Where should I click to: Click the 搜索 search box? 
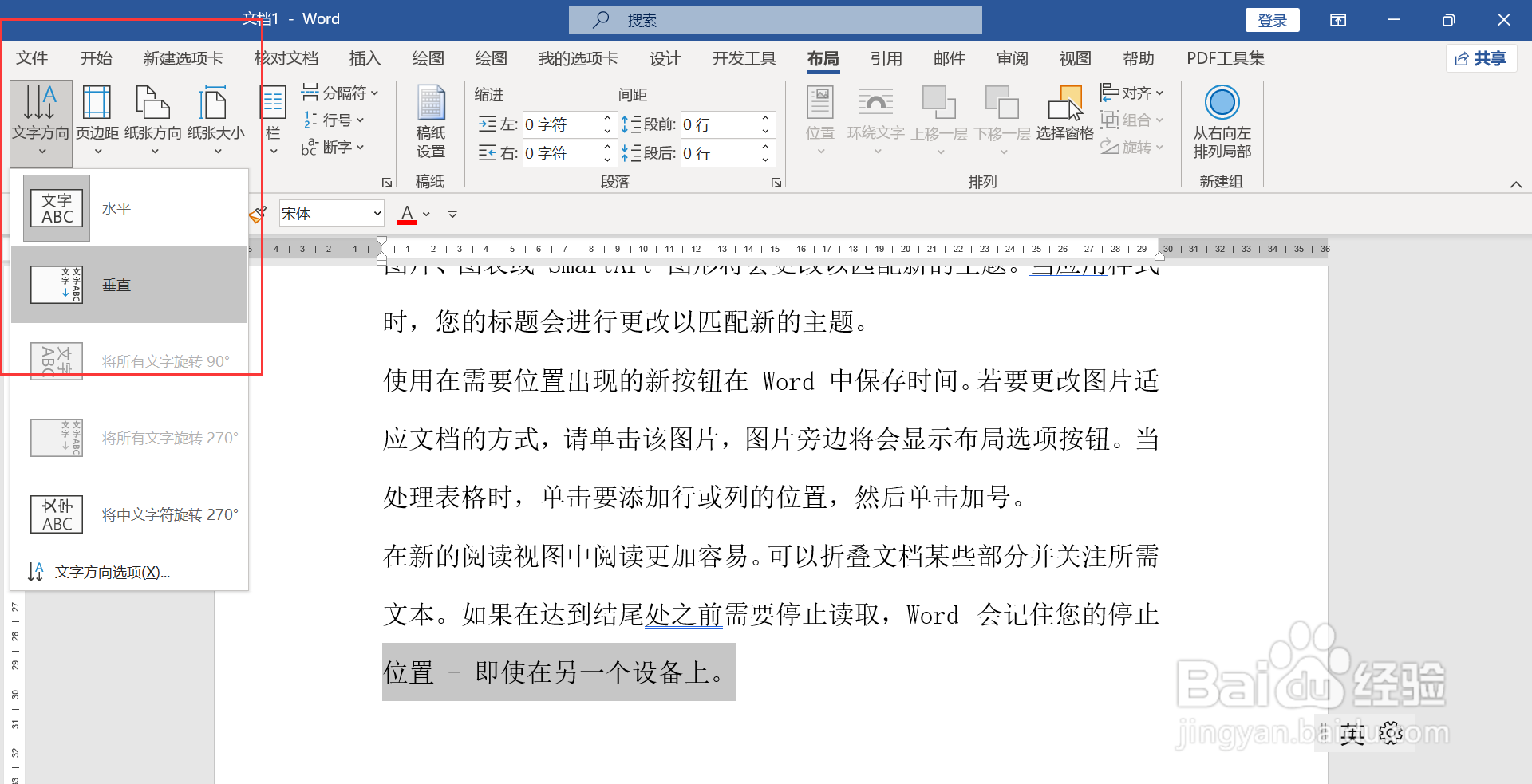tap(775, 20)
